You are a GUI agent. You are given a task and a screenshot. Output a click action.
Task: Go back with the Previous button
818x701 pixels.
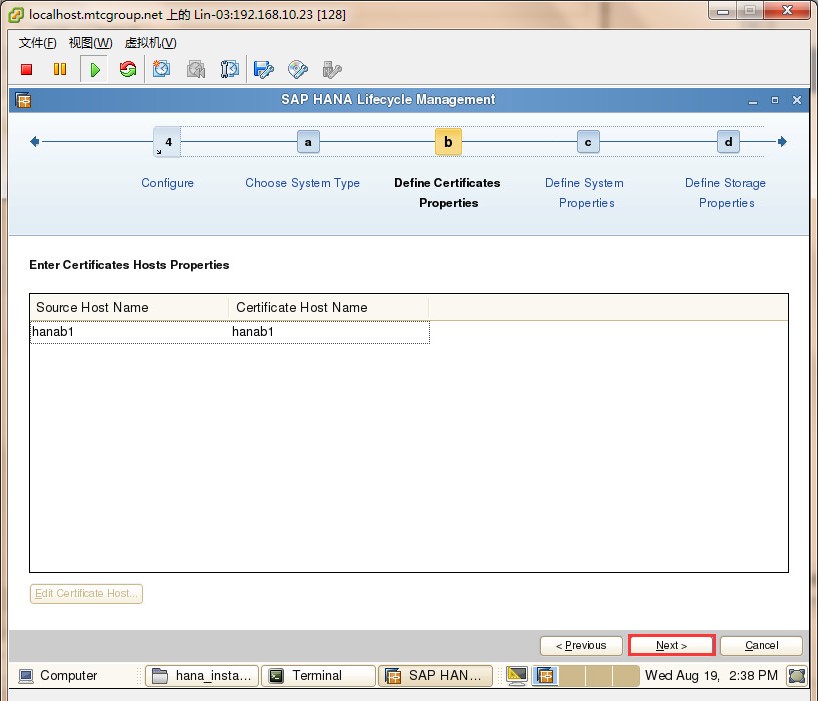(581, 646)
